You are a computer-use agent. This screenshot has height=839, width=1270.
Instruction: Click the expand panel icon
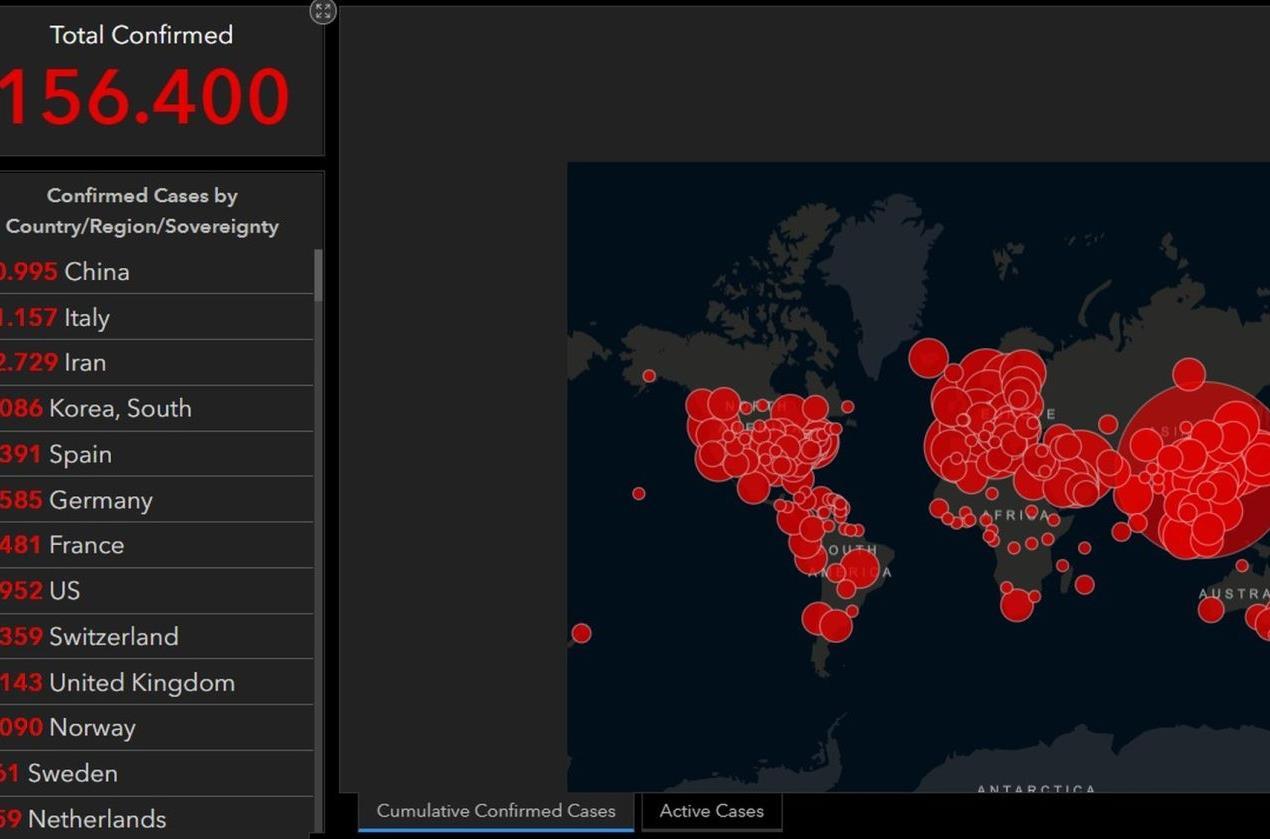click(x=322, y=12)
